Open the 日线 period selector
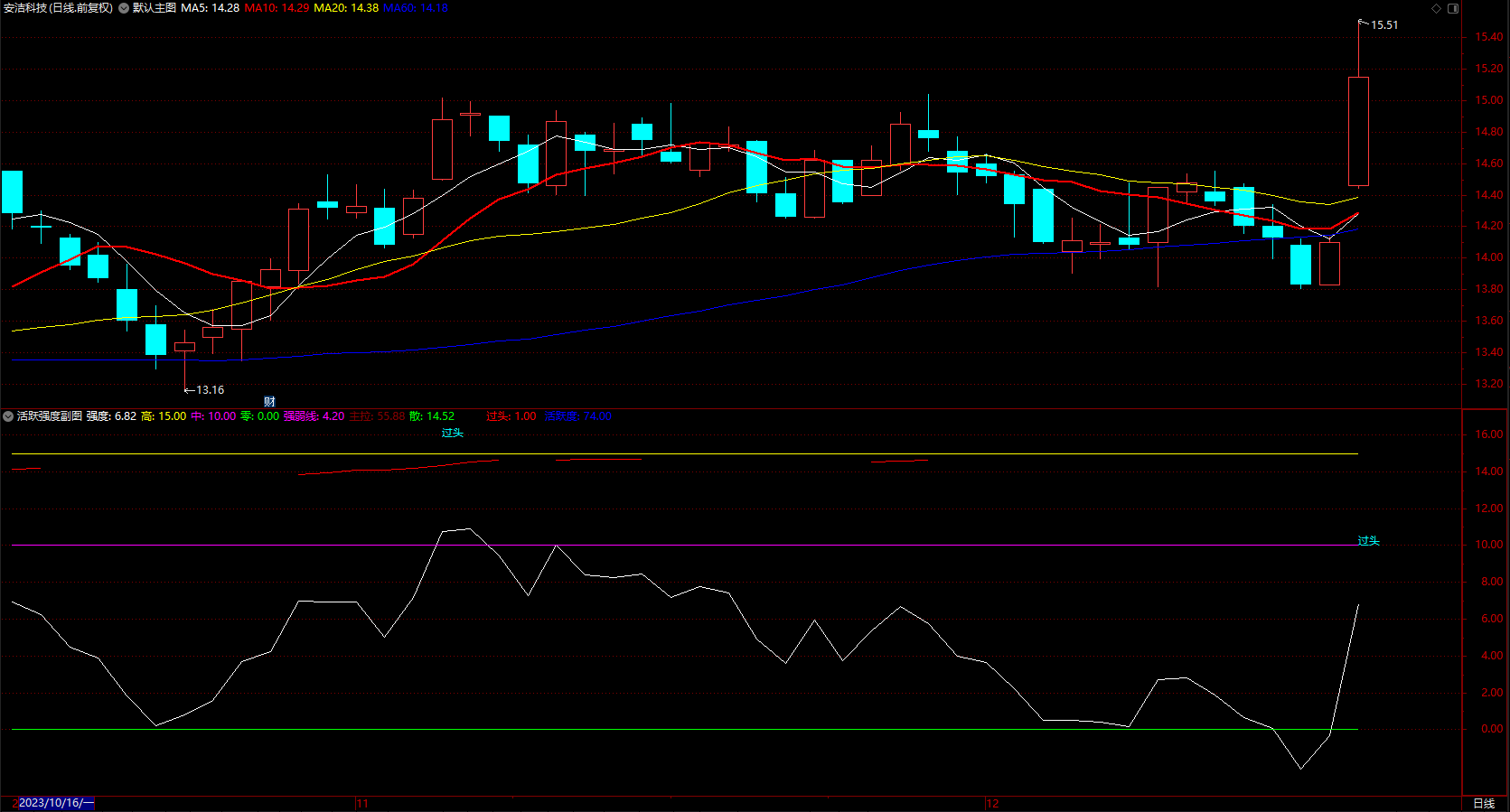 click(x=1484, y=804)
